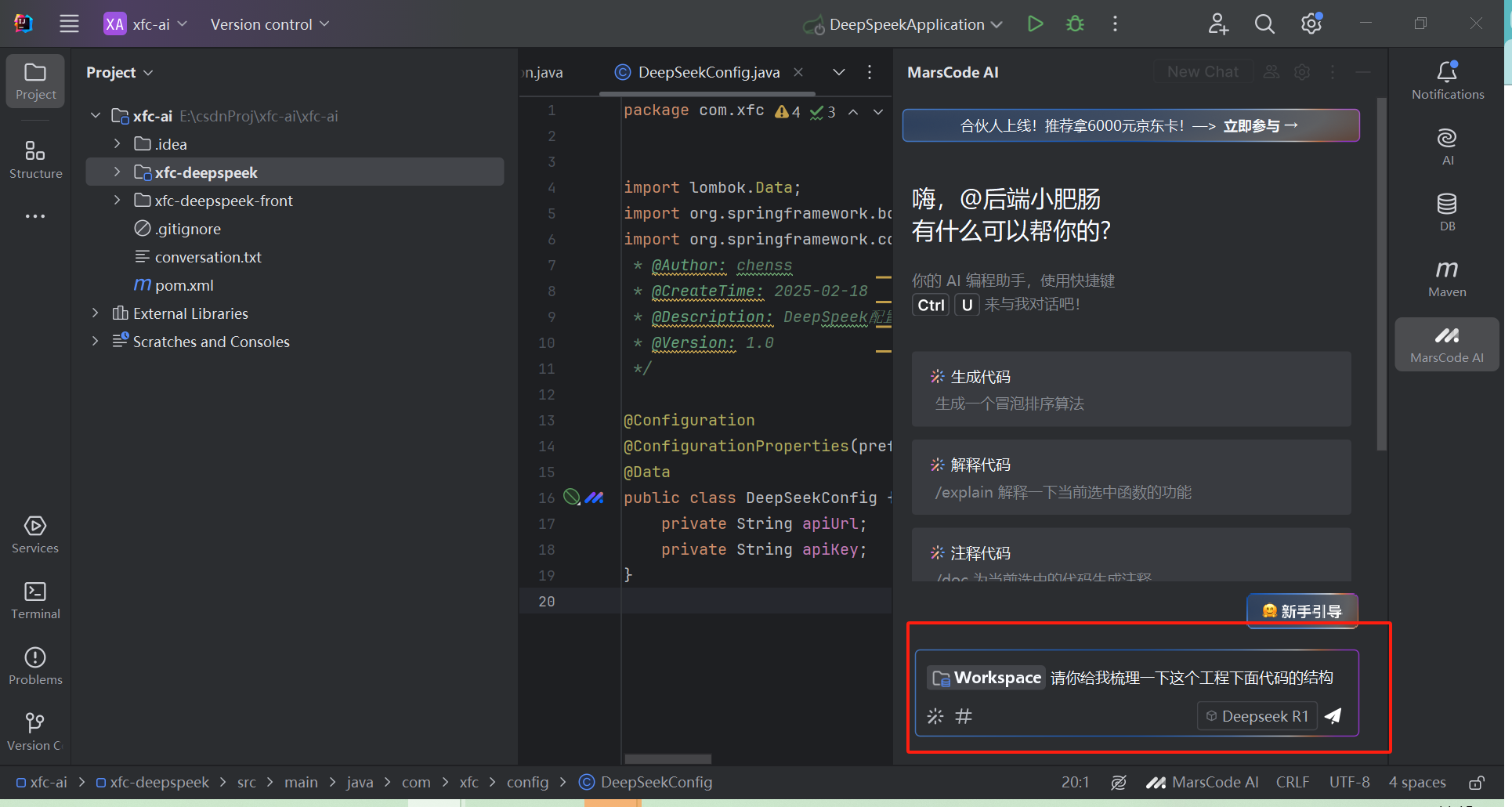Image resolution: width=1512 pixels, height=807 pixels.
Task: Open the Version control dropdown
Action: click(269, 24)
